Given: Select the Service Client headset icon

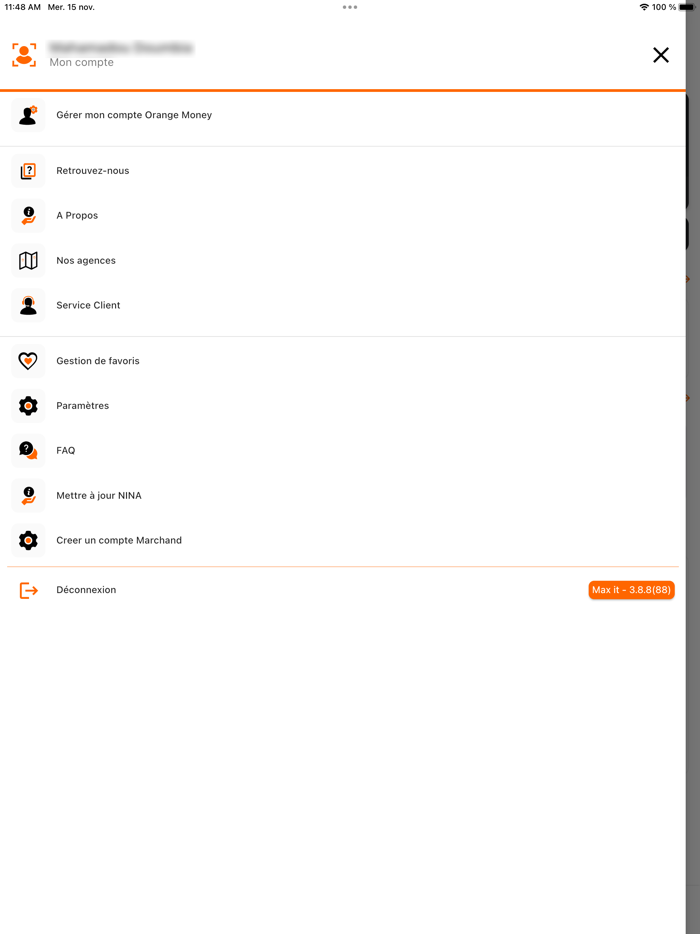Looking at the screenshot, I should coord(28,305).
